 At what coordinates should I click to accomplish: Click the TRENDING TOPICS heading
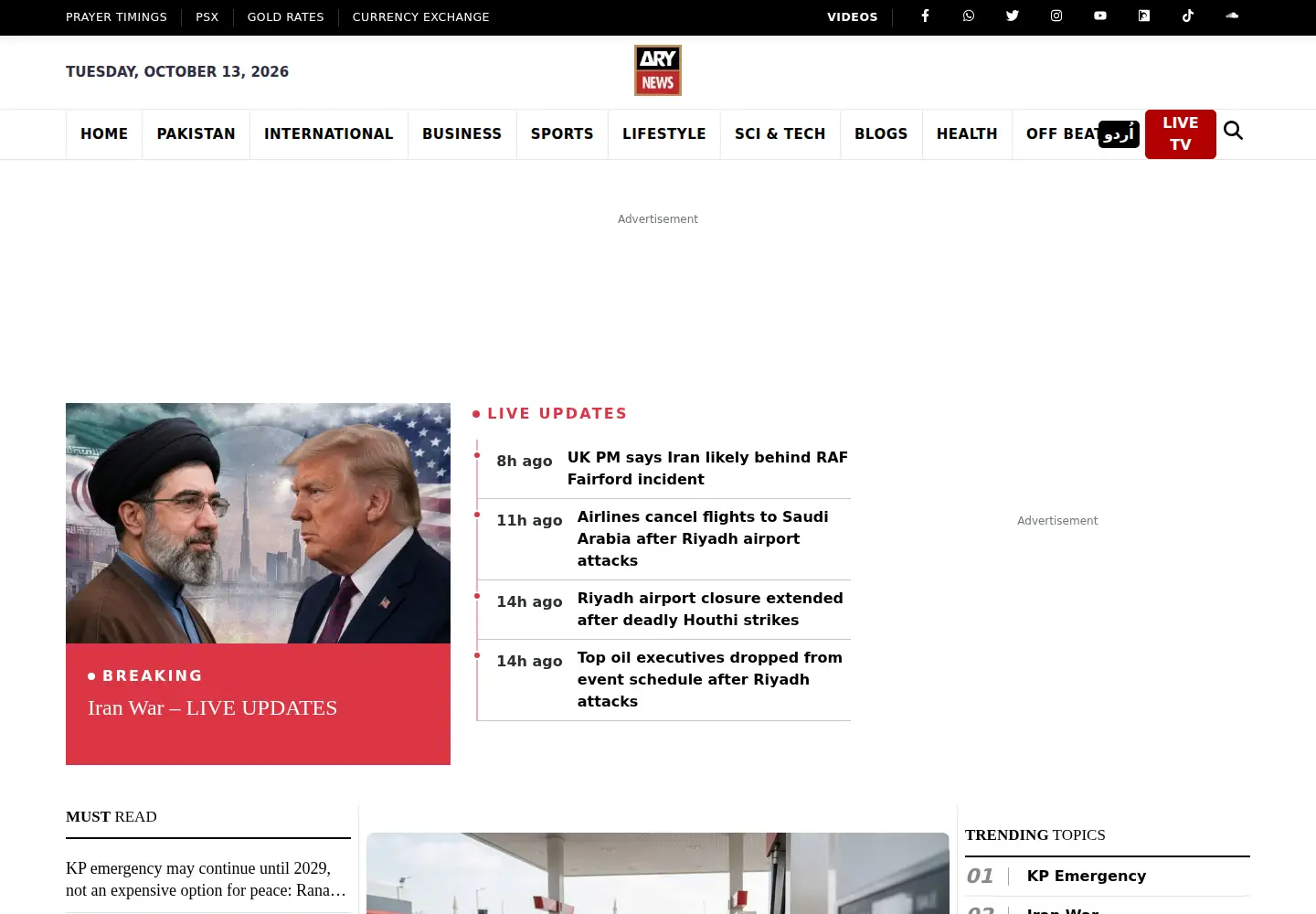coord(1035,834)
